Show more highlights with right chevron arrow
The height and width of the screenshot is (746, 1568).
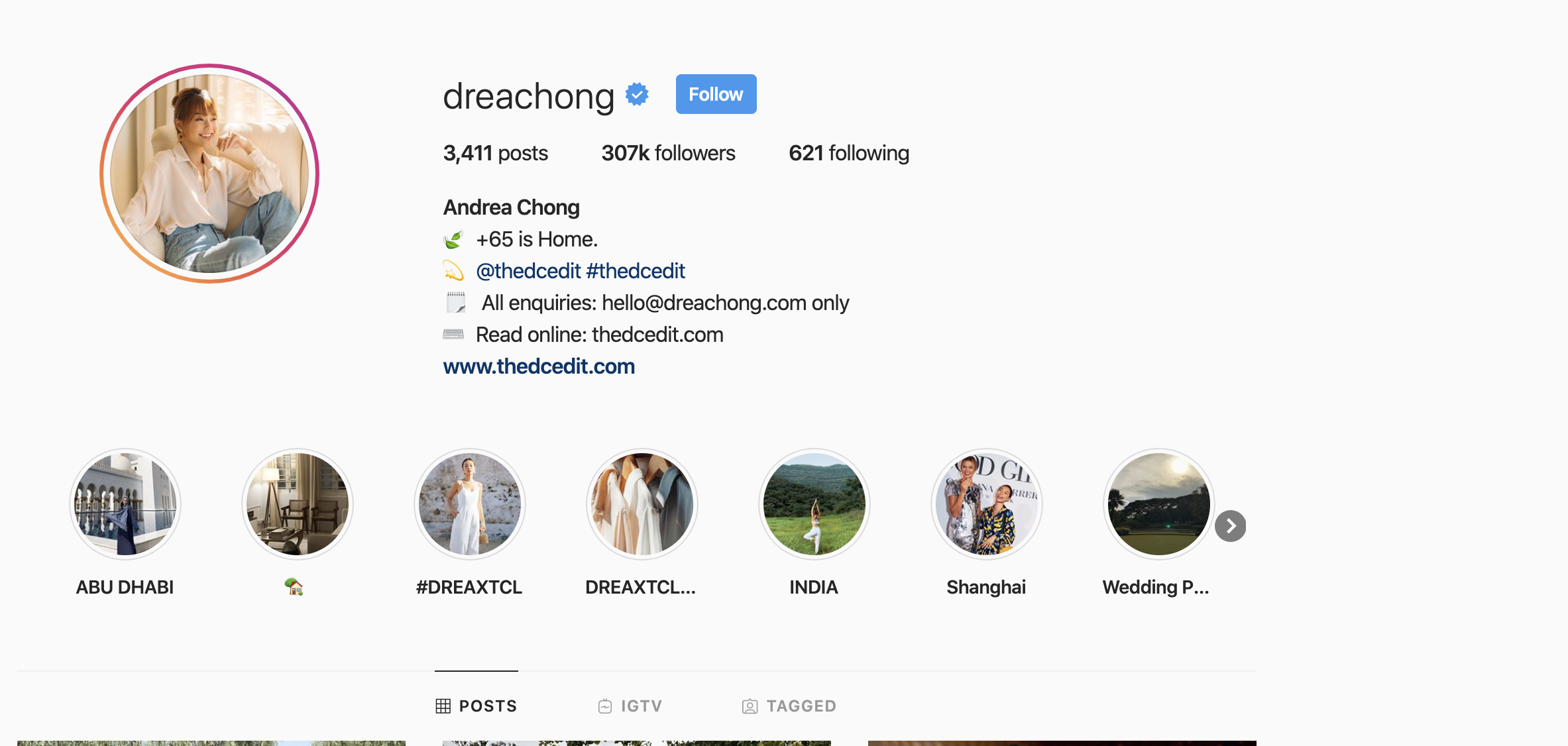pyautogui.click(x=1231, y=526)
